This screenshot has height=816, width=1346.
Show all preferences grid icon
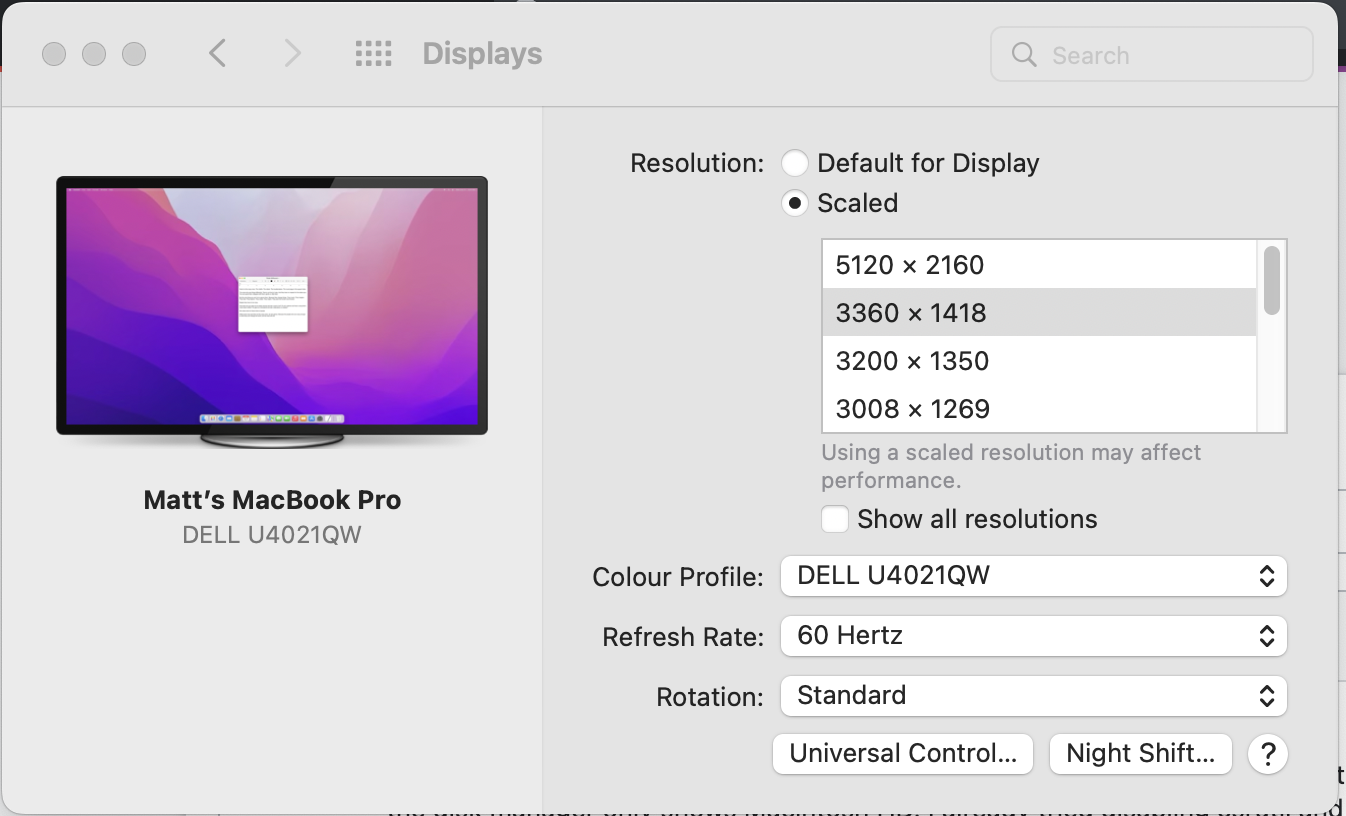coord(374,53)
